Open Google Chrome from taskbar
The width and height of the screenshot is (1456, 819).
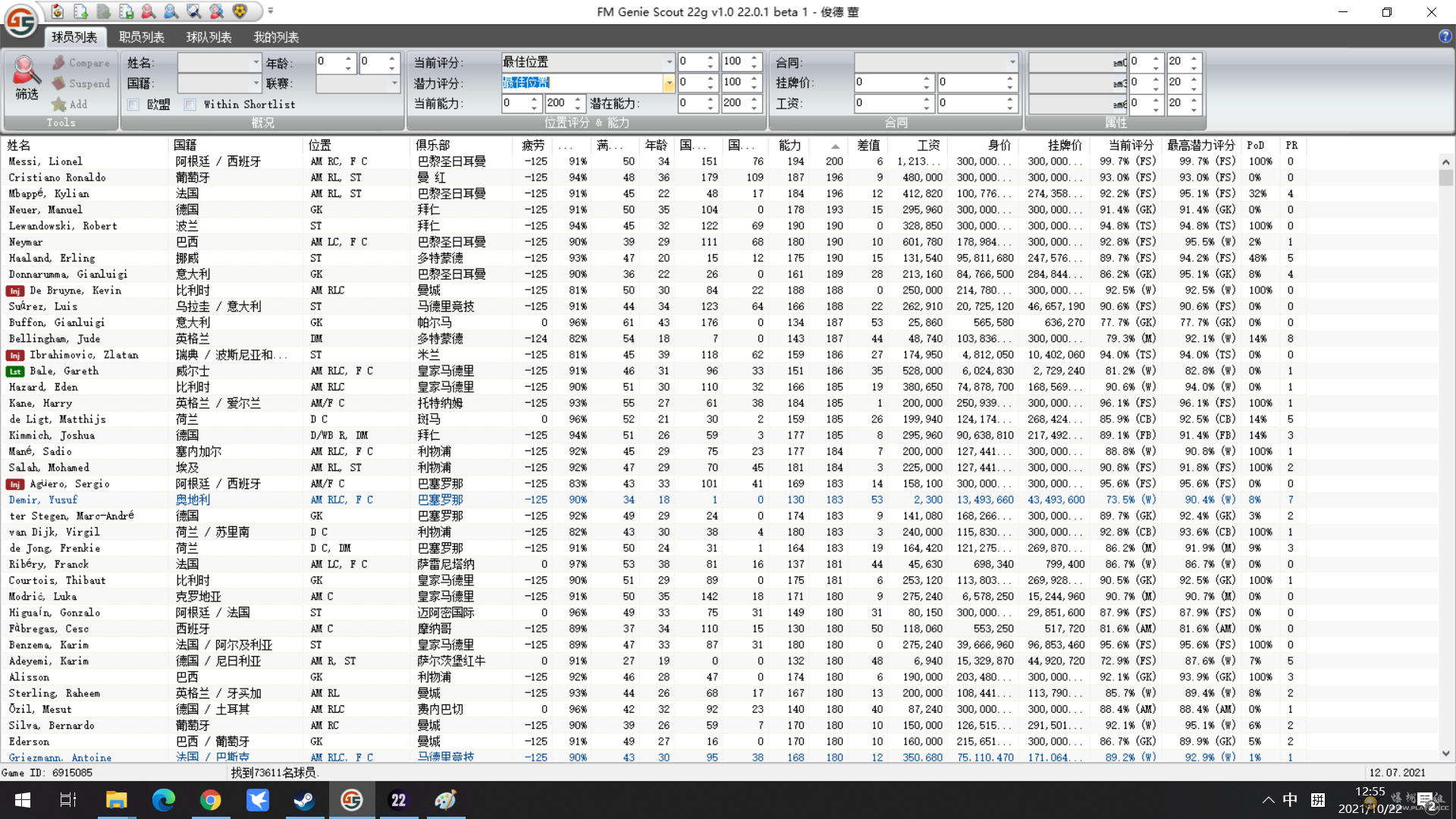pos(210,800)
